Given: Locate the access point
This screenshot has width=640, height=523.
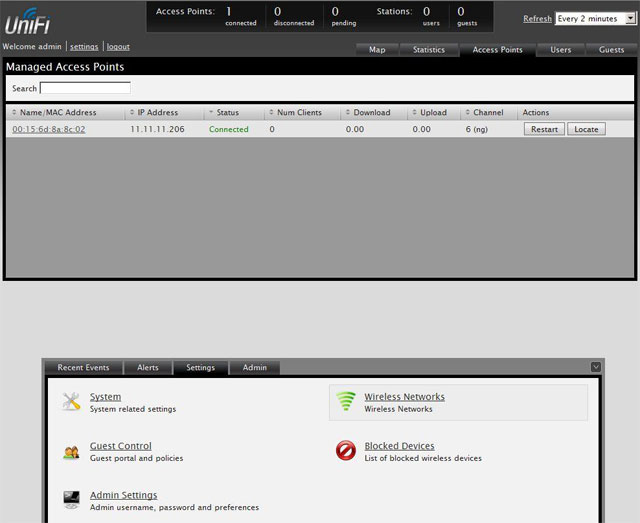Looking at the screenshot, I should pyautogui.click(x=586, y=129).
